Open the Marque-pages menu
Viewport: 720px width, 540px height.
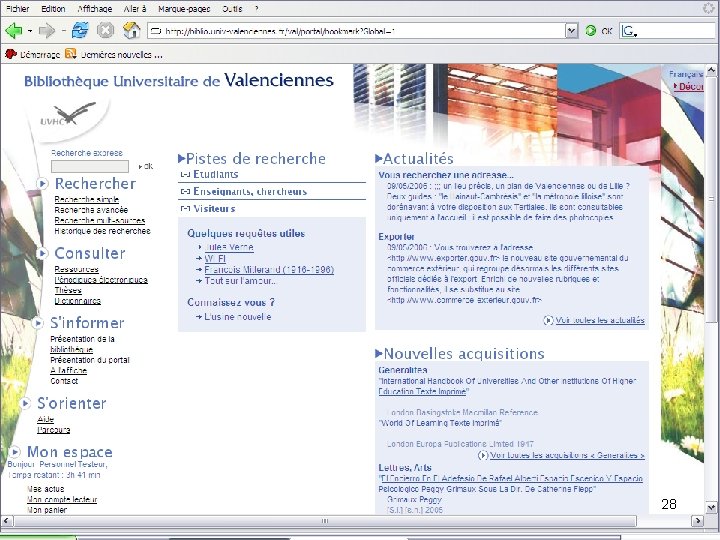[x=184, y=9]
